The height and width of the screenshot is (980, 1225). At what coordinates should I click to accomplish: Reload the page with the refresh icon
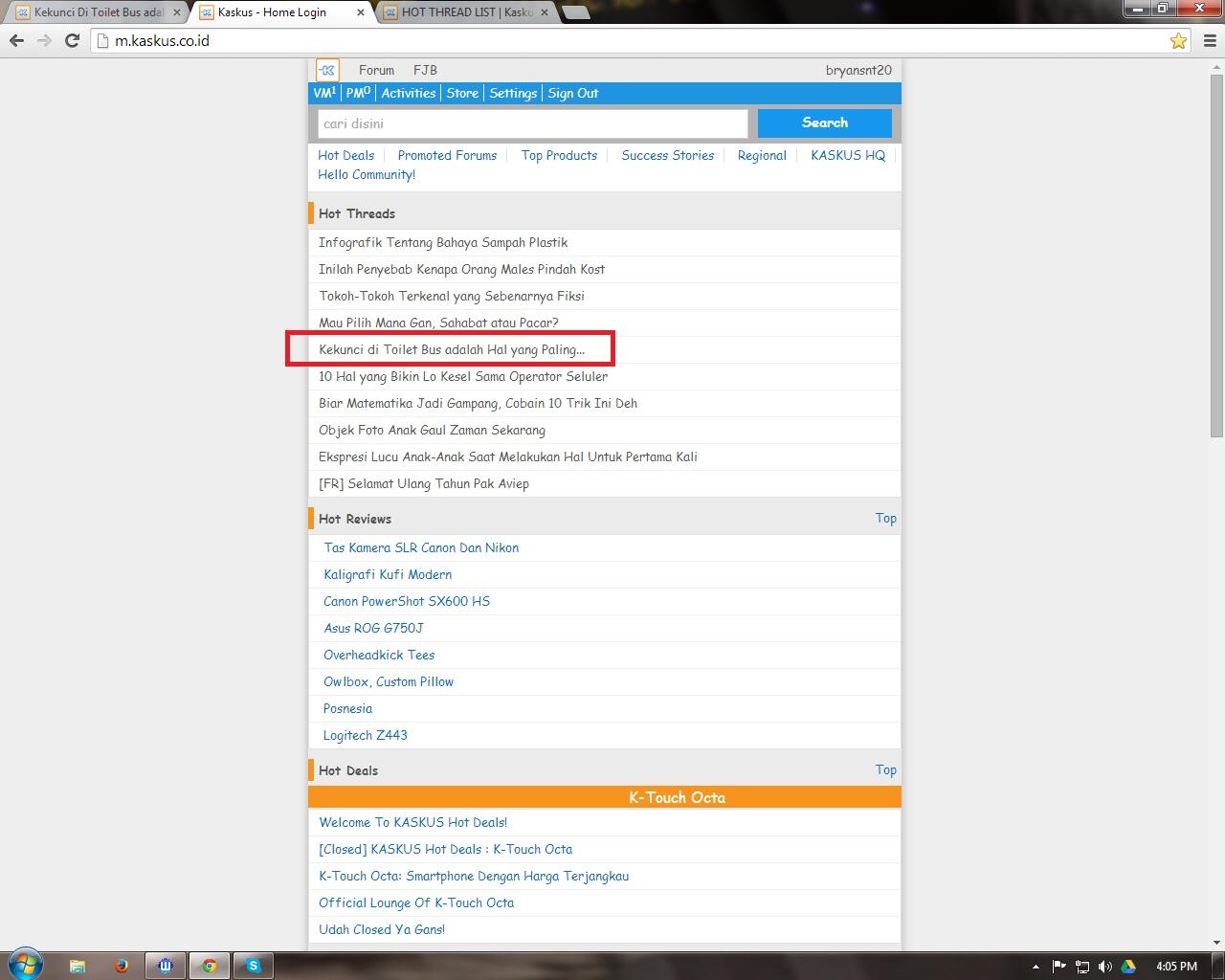(72, 40)
